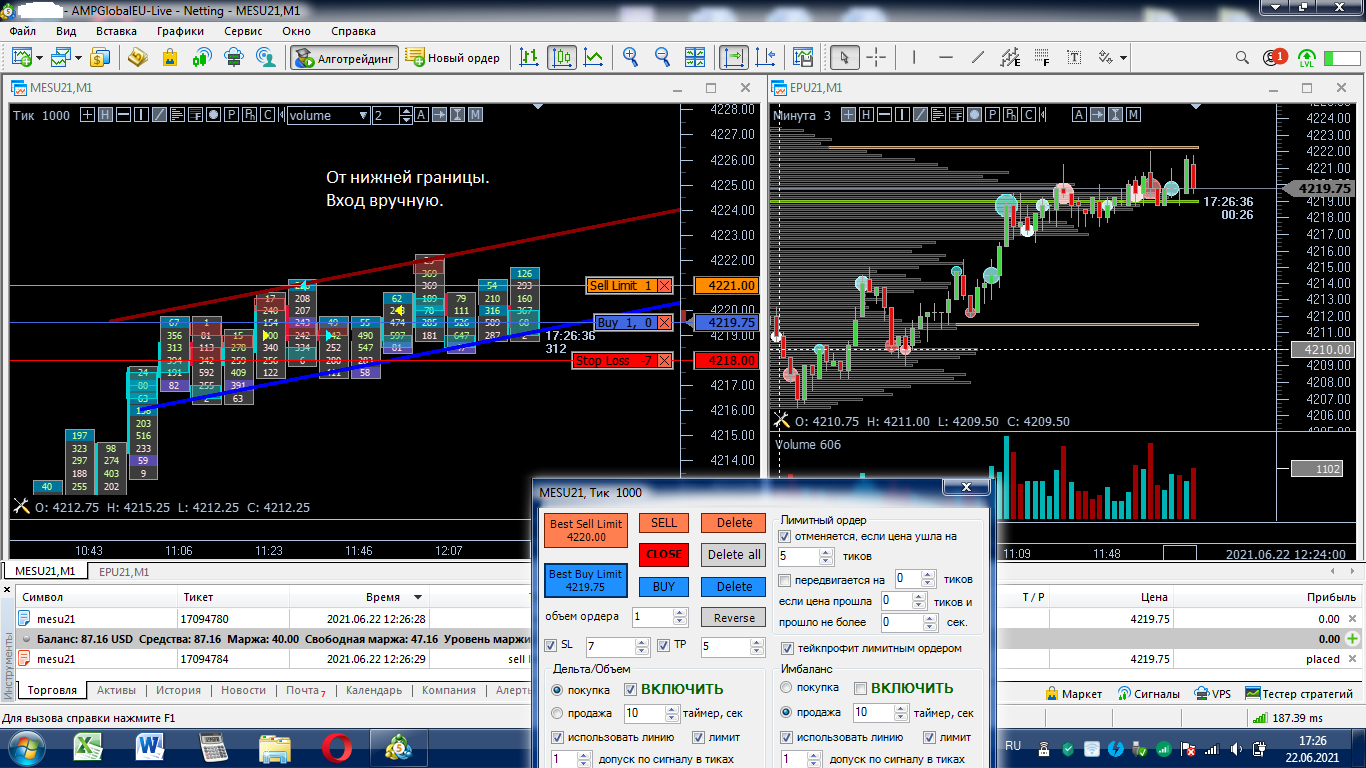Tile chart windows using the grid icon
This screenshot has height=768, width=1366.
[696, 57]
